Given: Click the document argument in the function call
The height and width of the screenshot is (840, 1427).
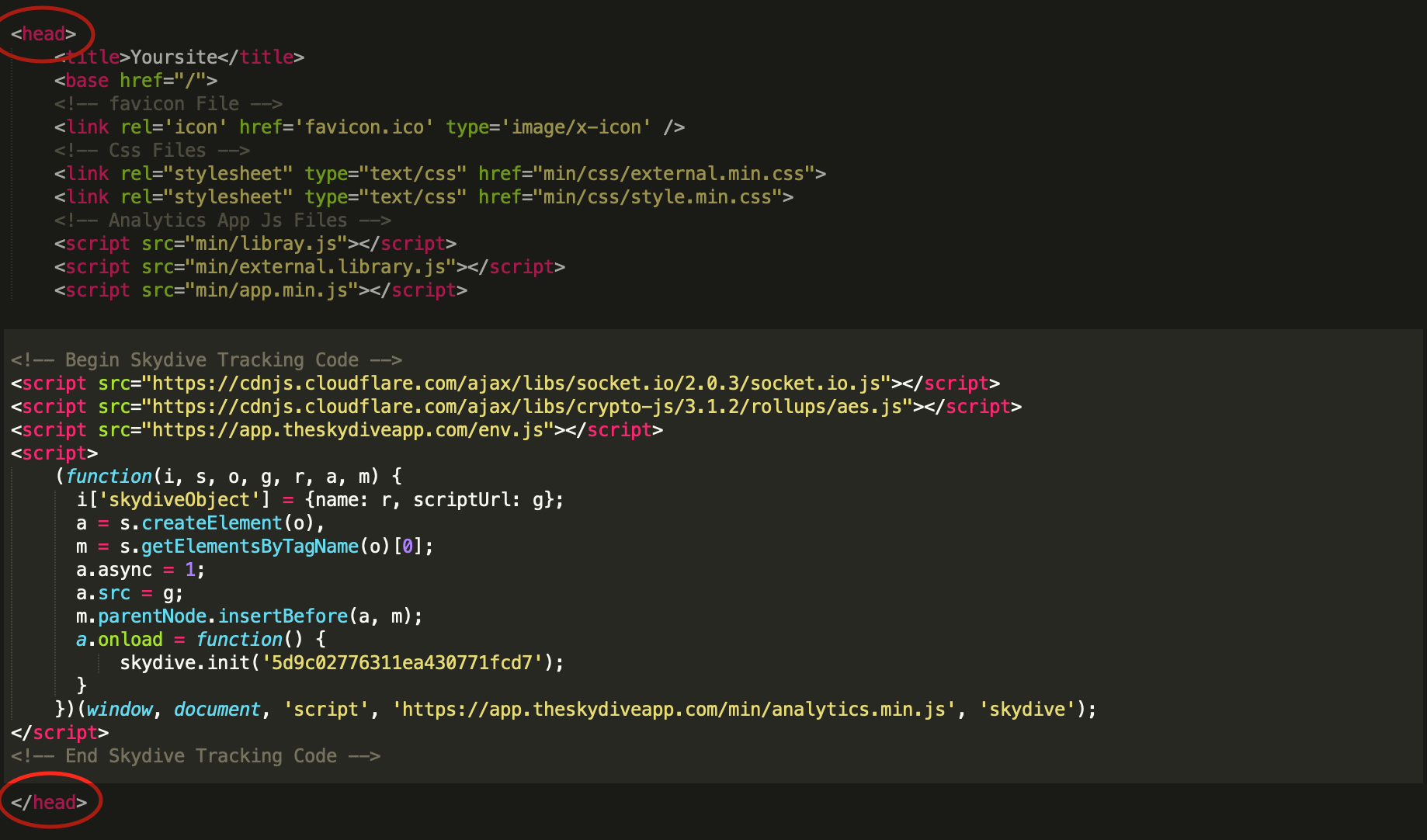Looking at the screenshot, I should click(217, 709).
